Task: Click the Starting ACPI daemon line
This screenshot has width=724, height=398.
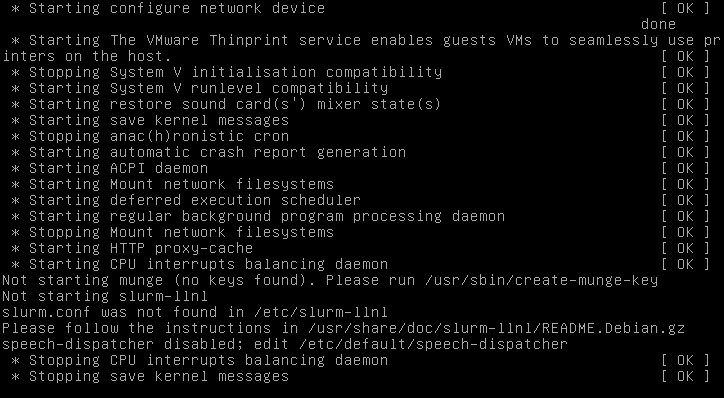Action: tap(109, 168)
